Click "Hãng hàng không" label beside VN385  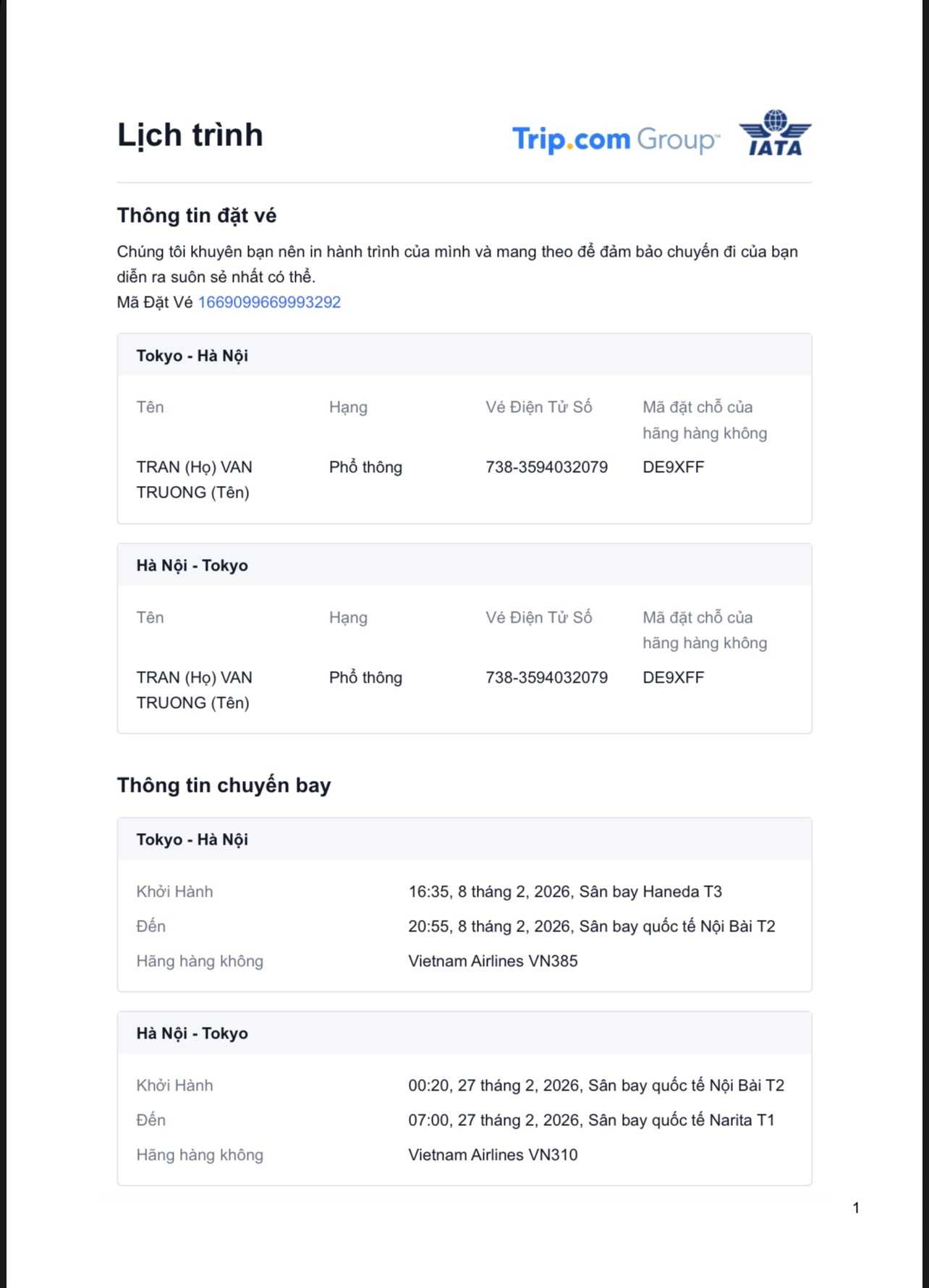[x=200, y=961]
